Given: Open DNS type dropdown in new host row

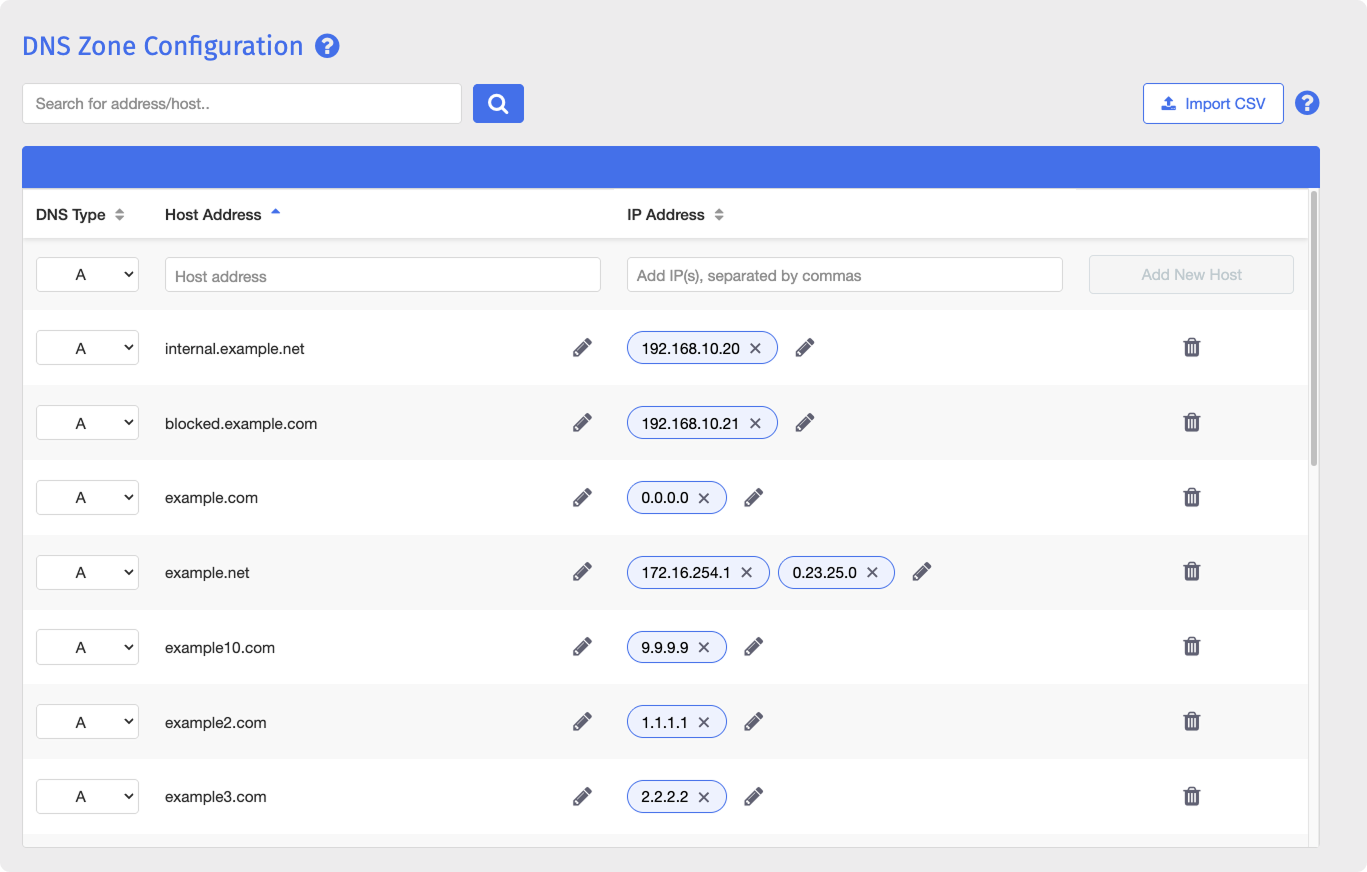Looking at the screenshot, I should pos(87,274).
